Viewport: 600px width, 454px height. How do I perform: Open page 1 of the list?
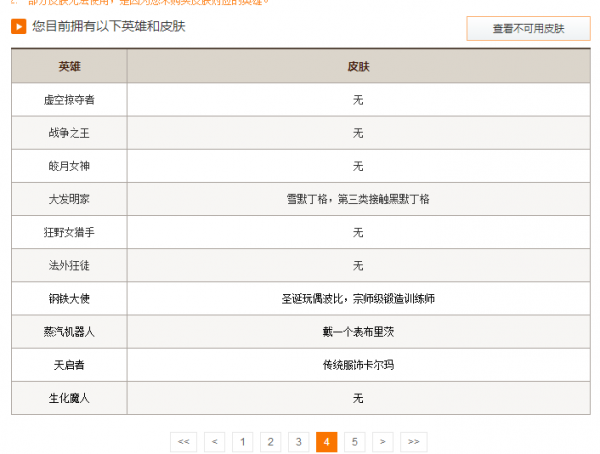[243, 442]
